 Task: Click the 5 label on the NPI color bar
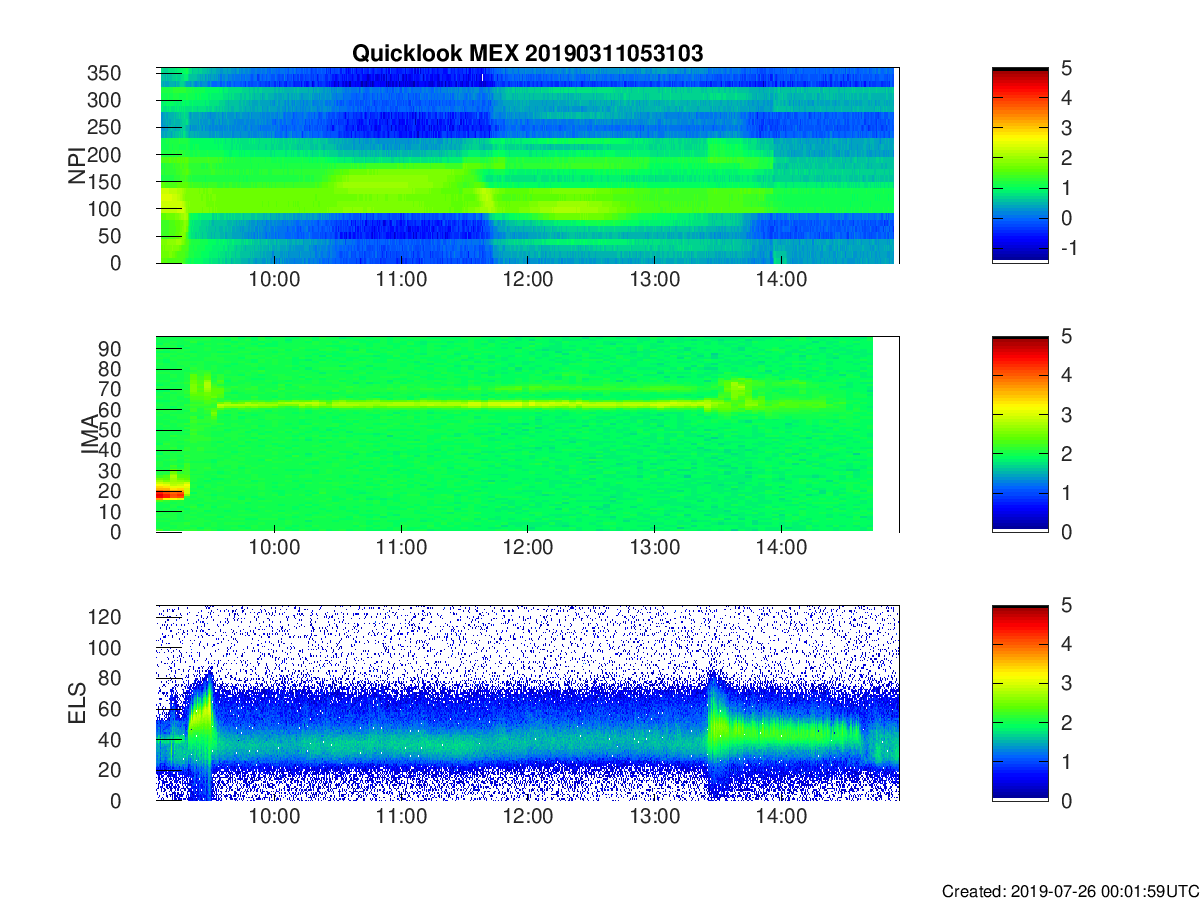pyautogui.click(x=1066, y=68)
